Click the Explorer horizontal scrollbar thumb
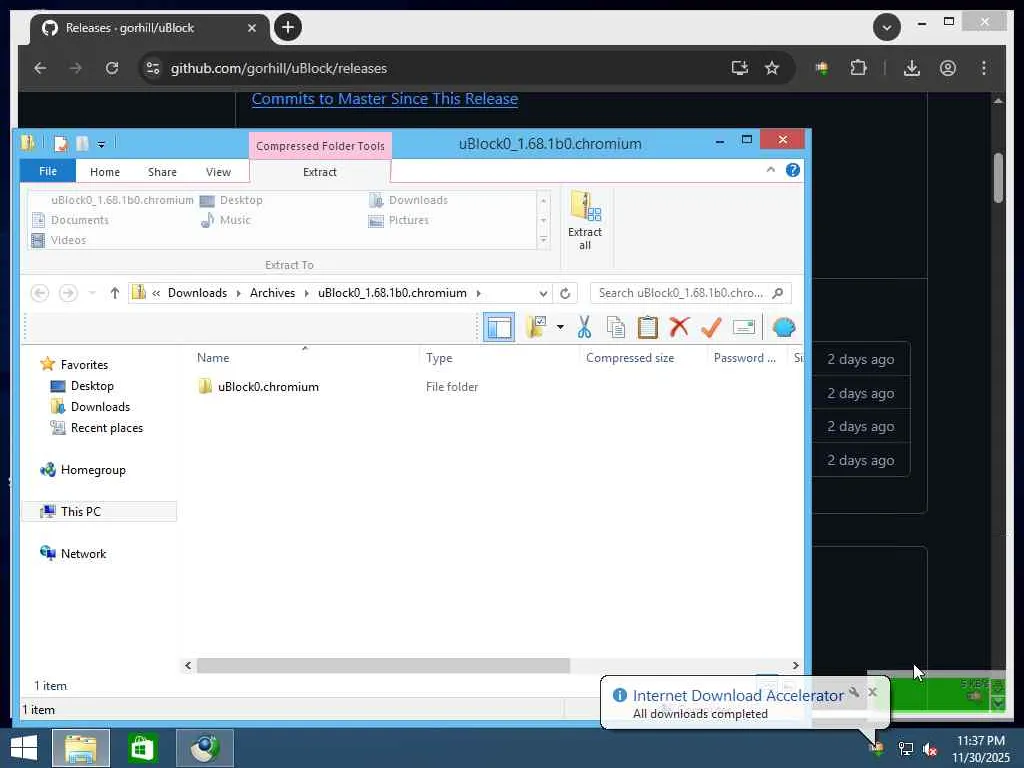The height and width of the screenshot is (768, 1024). pyautogui.click(x=383, y=665)
